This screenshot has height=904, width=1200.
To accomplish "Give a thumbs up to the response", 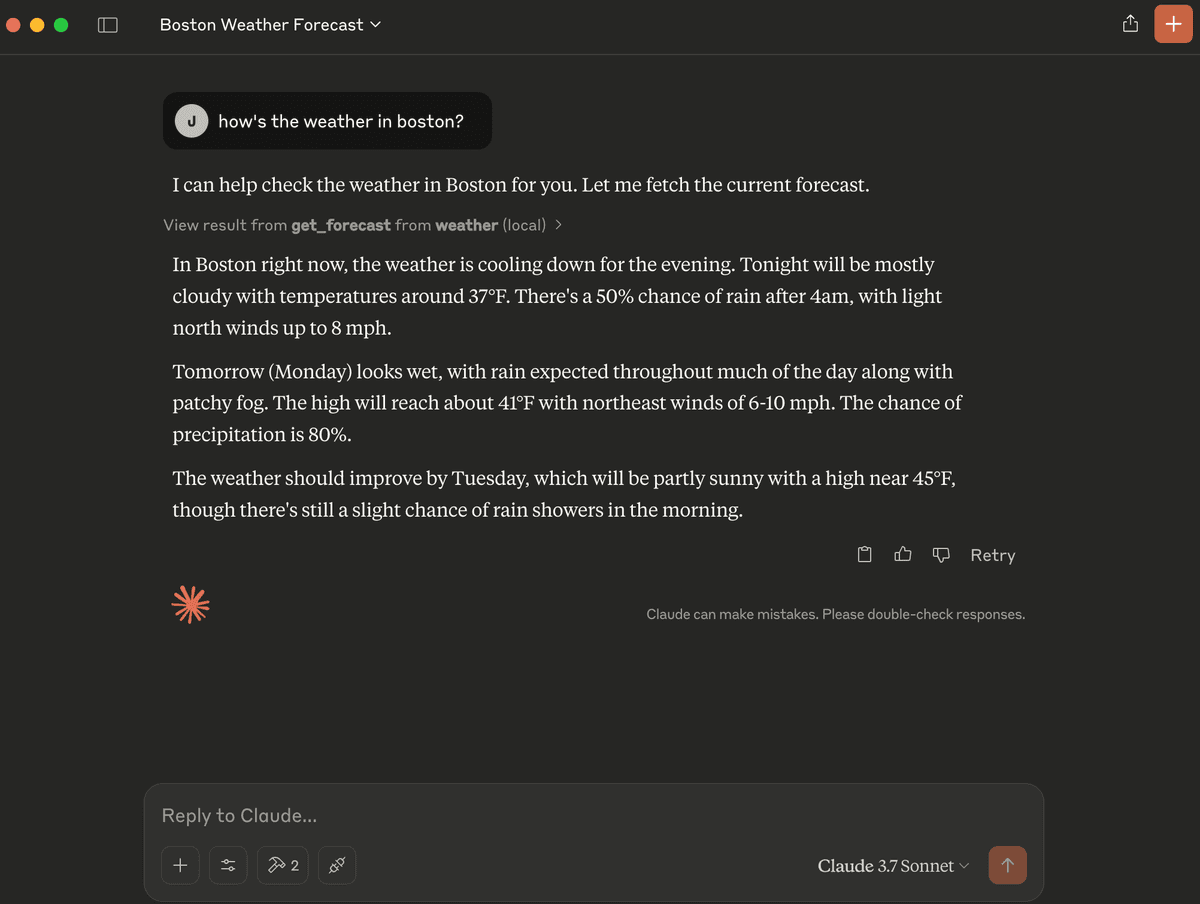I will (x=903, y=554).
